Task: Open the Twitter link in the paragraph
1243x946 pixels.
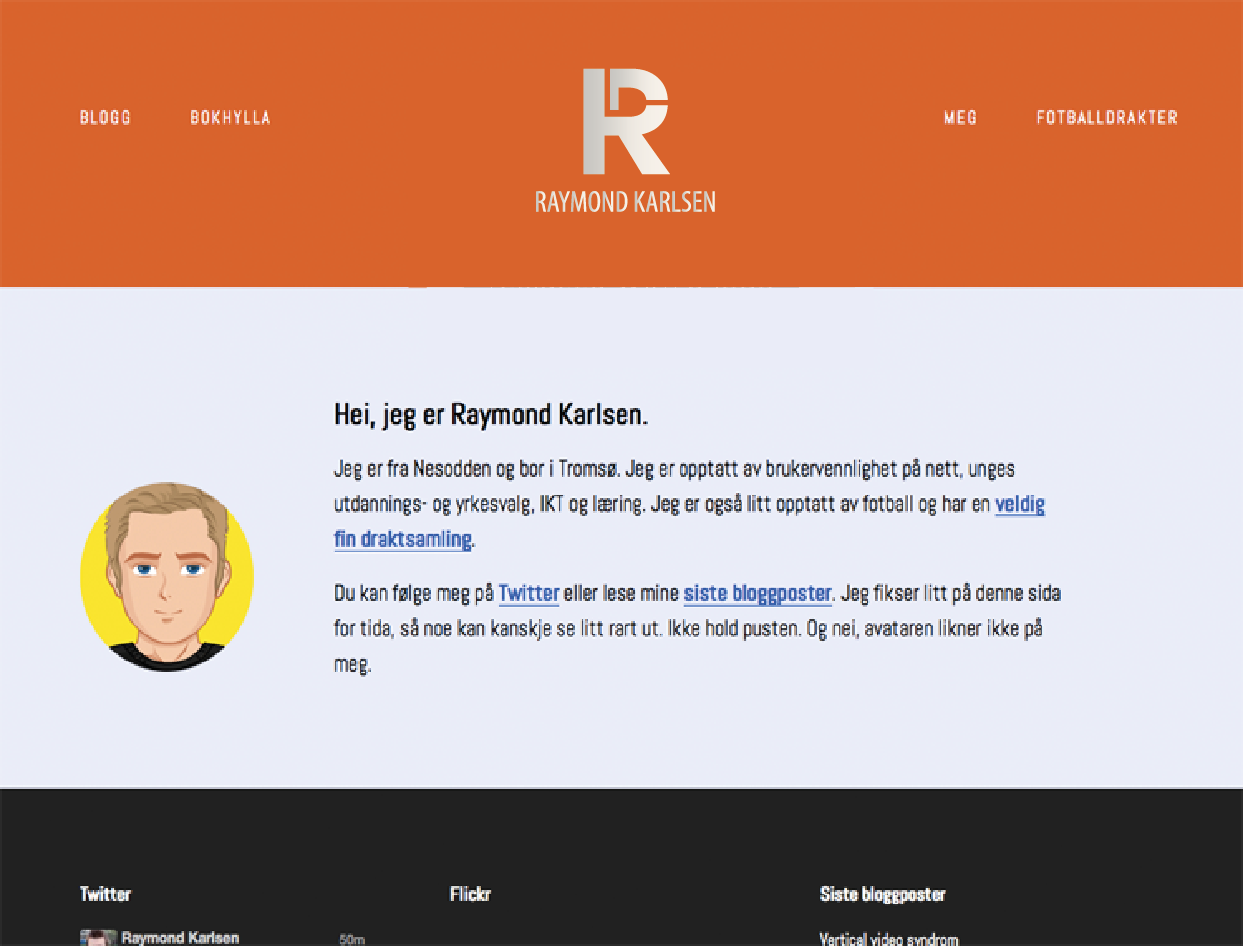Action: coord(528,593)
